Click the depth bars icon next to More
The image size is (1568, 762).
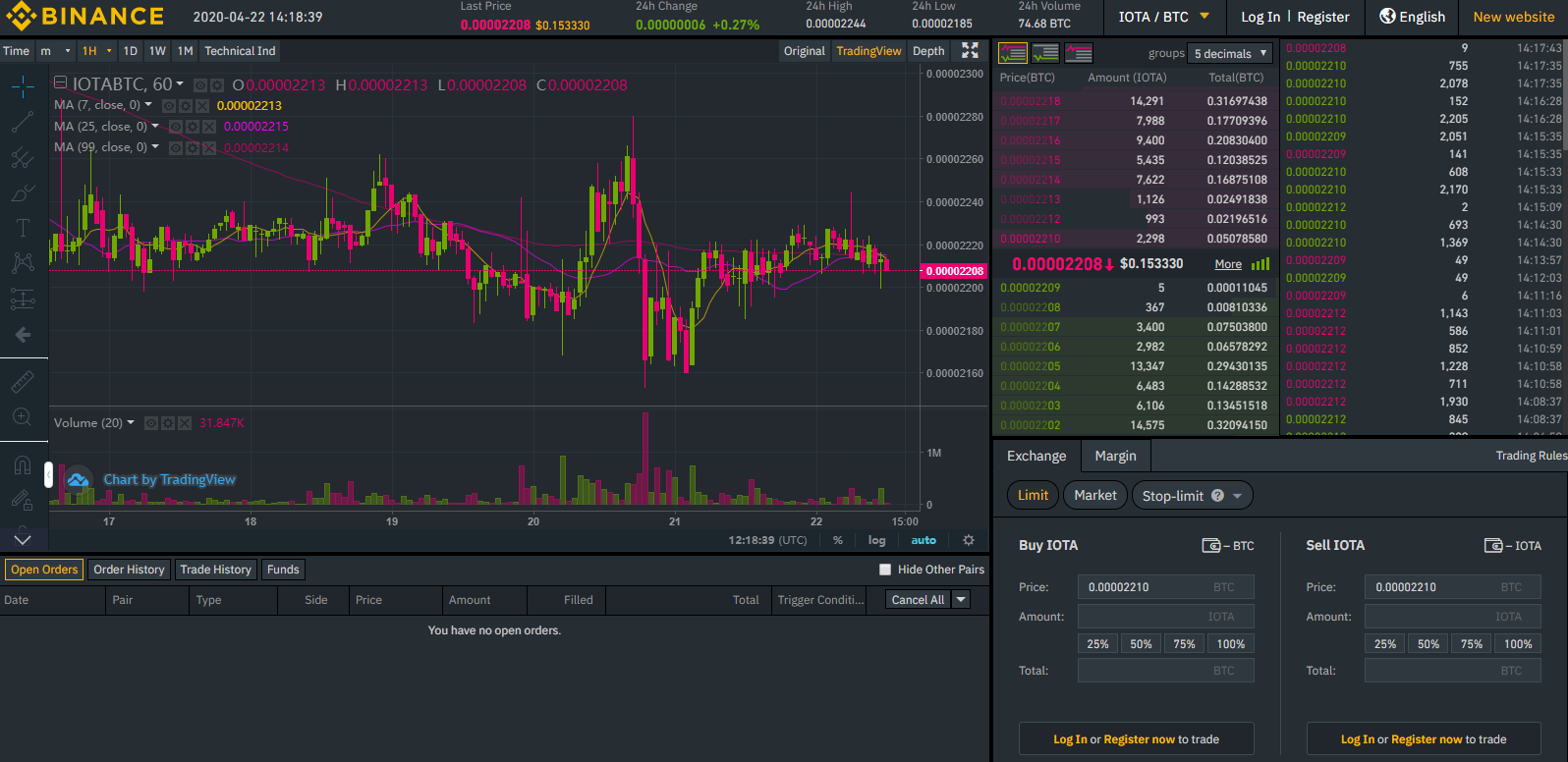(1260, 264)
